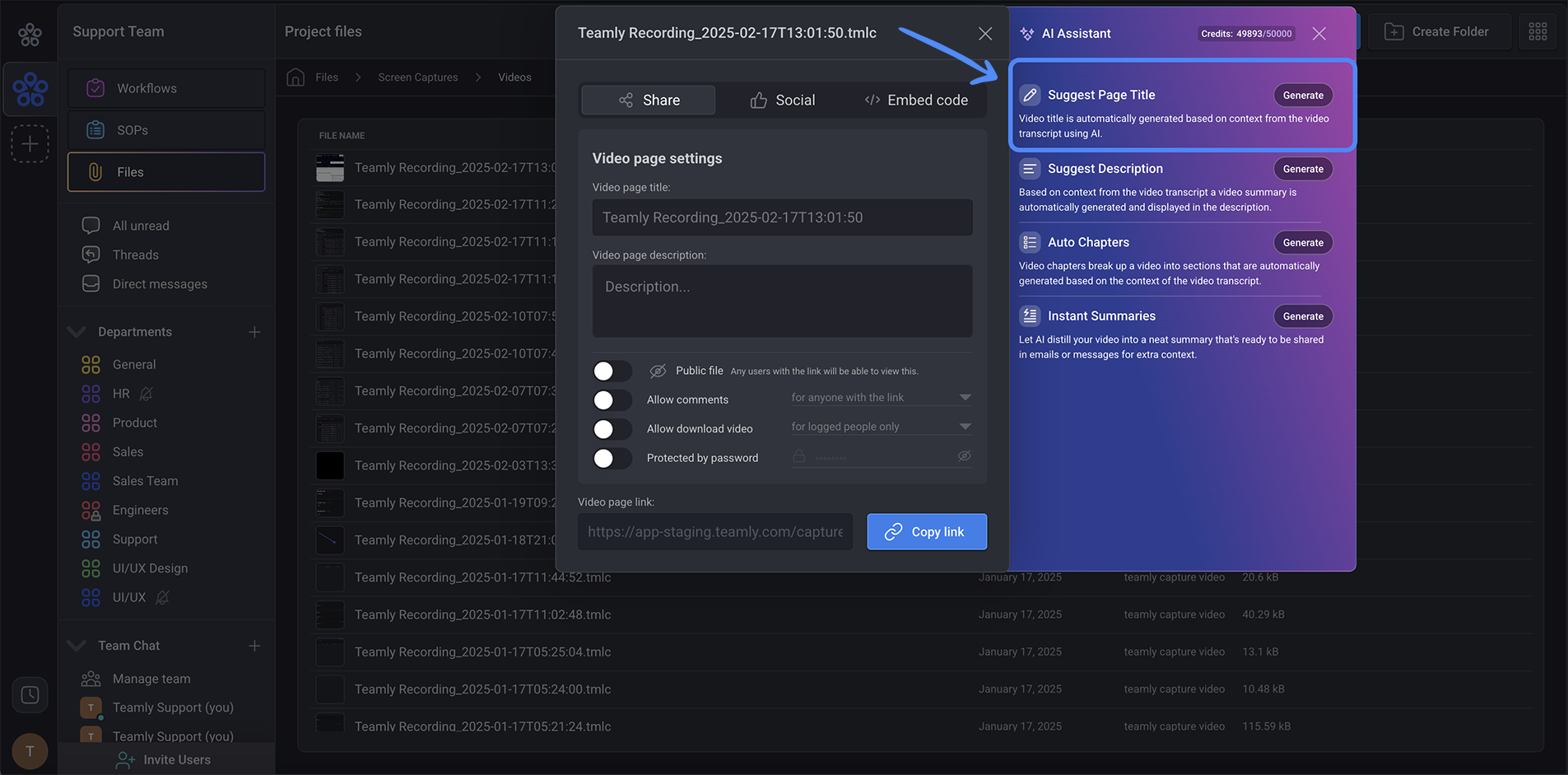Open the clock history icon in left rail

coord(30,694)
